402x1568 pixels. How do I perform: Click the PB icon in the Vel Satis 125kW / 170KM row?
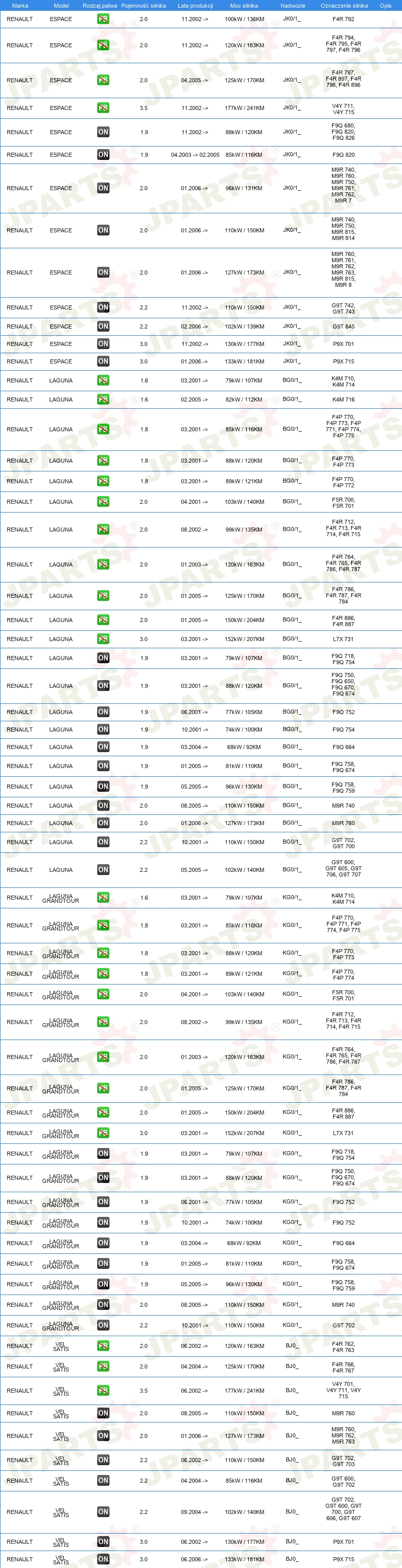pyautogui.click(x=103, y=1366)
